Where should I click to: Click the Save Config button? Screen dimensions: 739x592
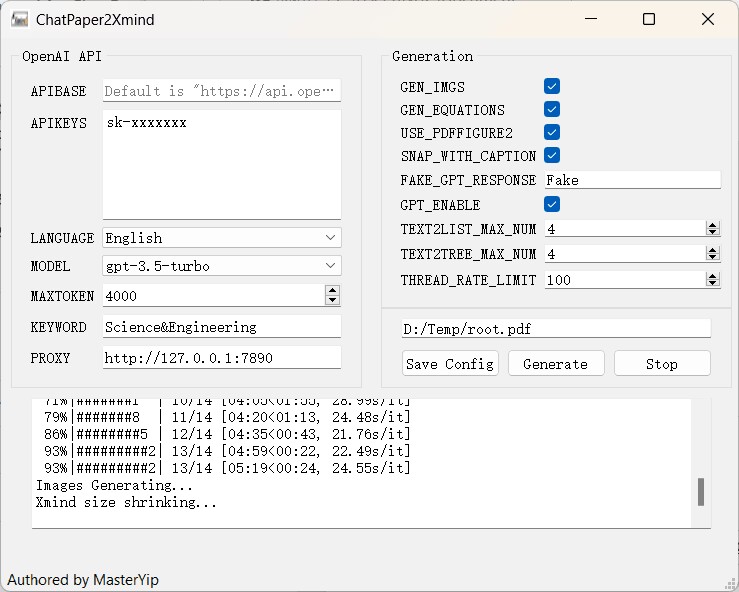pos(450,364)
